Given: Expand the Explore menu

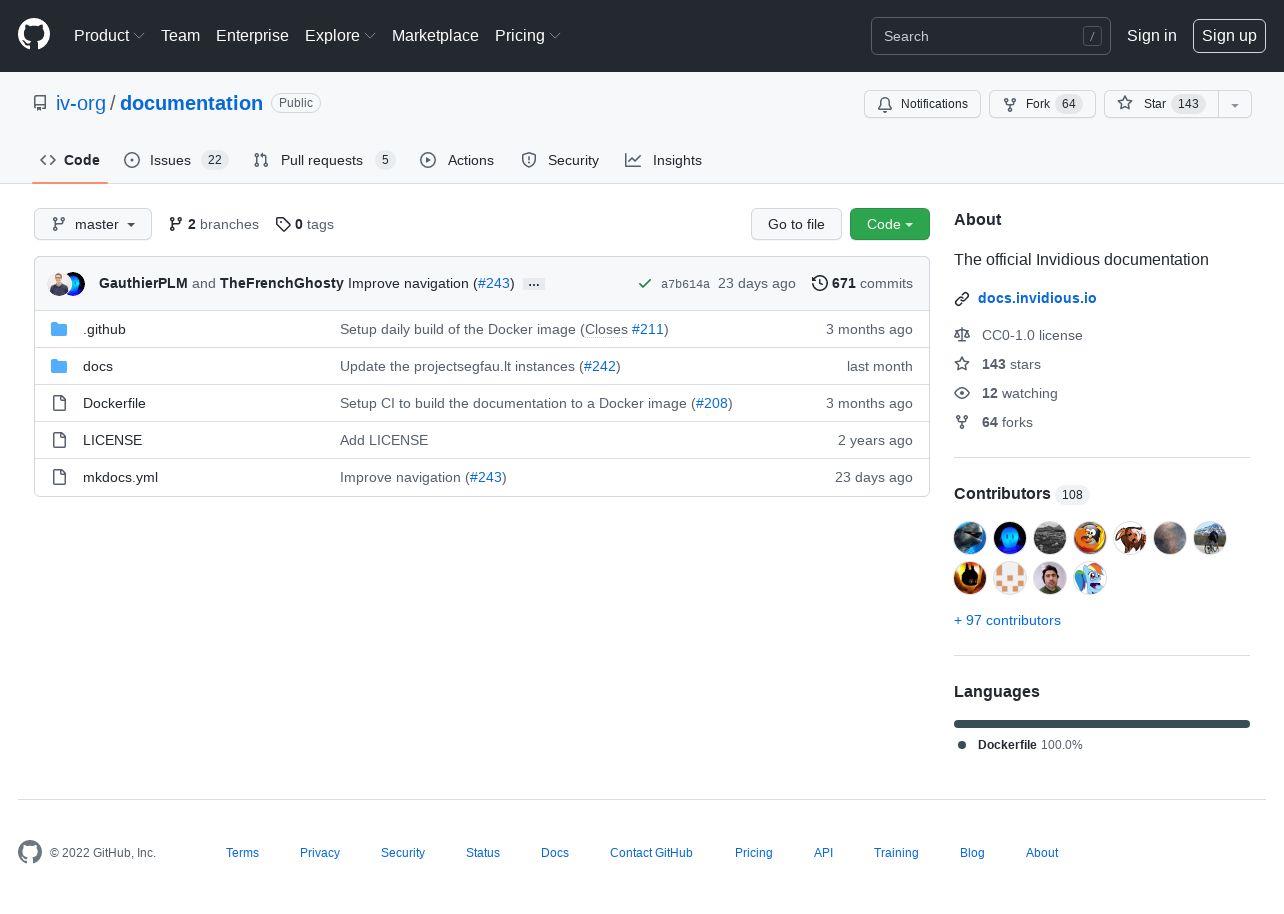Looking at the screenshot, I should click(340, 35).
